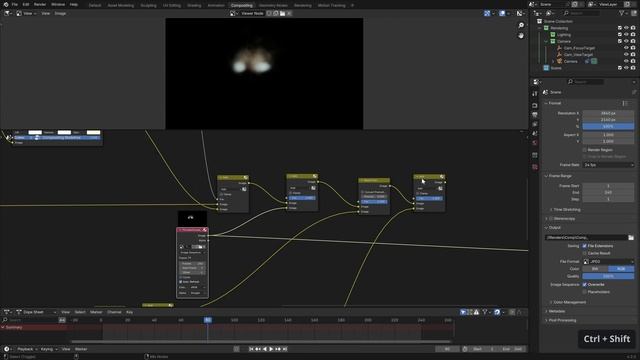Screen dimensions: 640x360
Task: Toggle the Scene collection exclude checkbox
Action: 620,68
